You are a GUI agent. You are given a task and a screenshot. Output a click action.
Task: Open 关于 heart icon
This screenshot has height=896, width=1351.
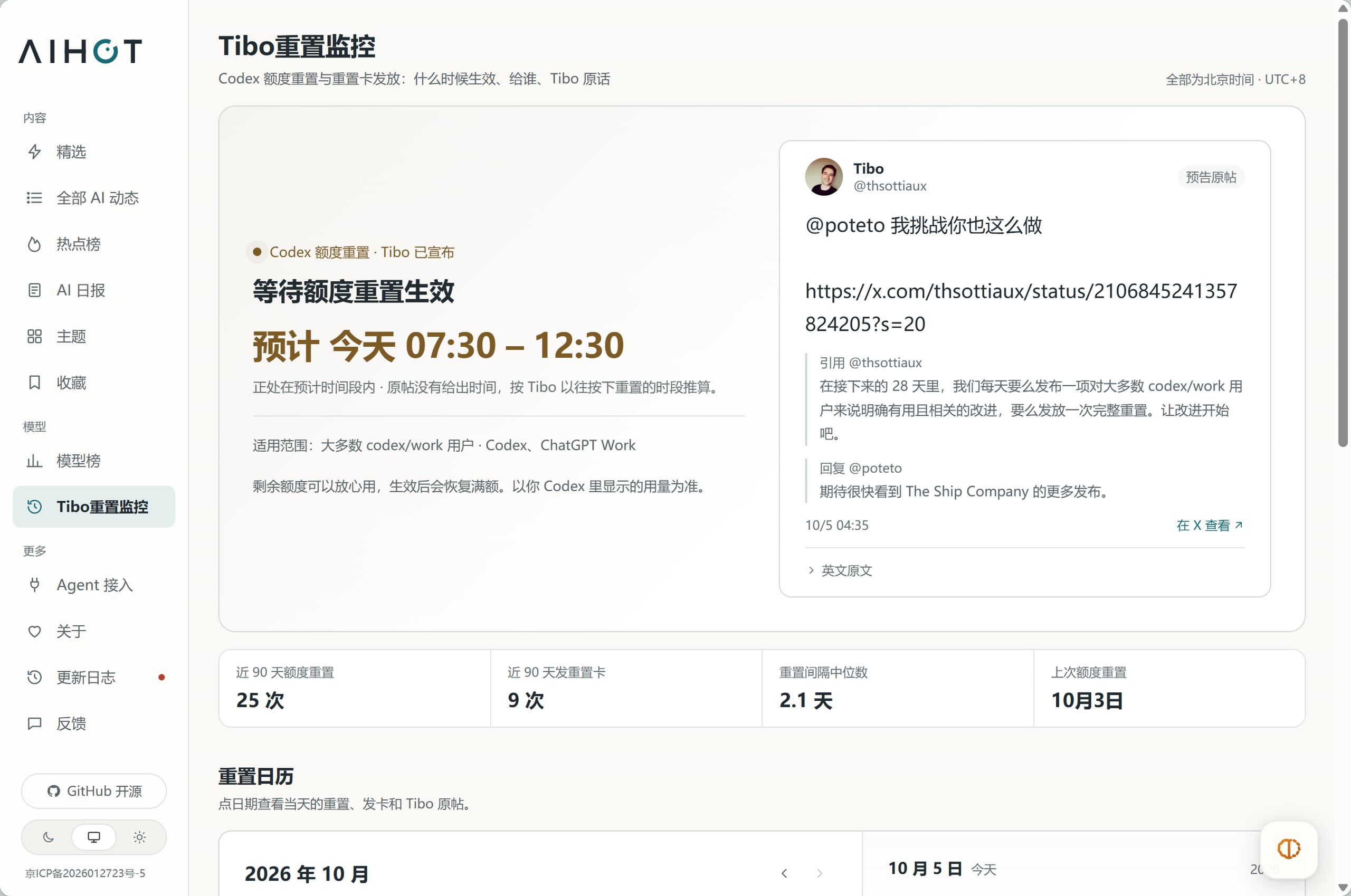coord(34,632)
